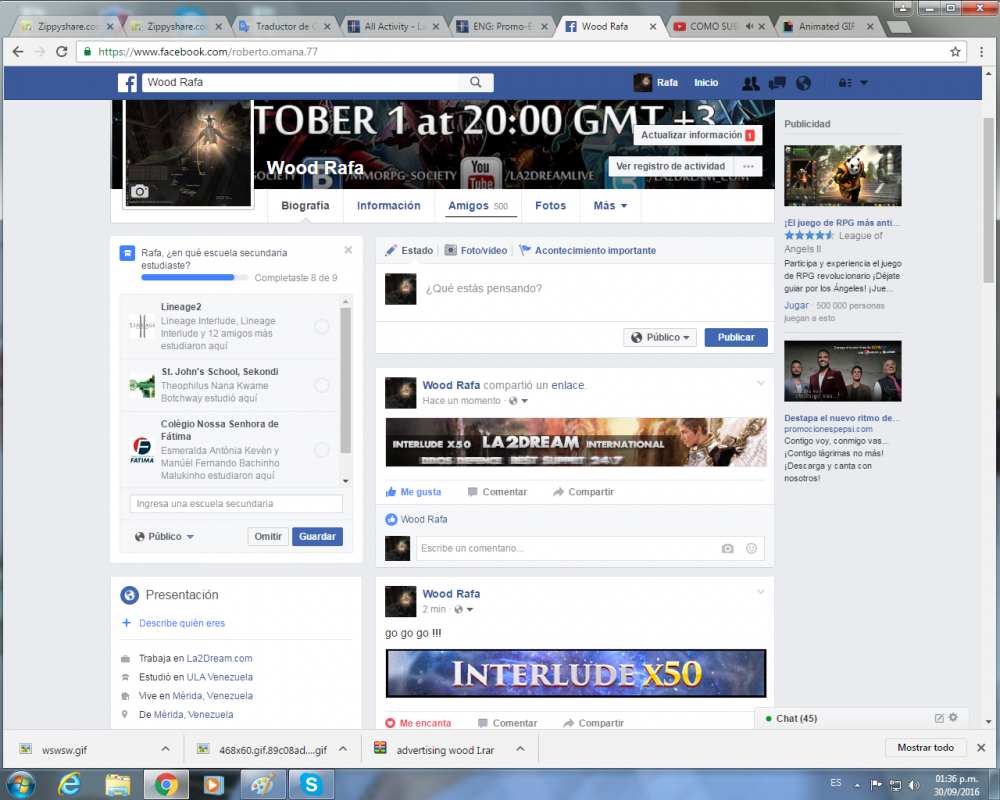Click the camera icon on profile picture
The width and height of the screenshot is (1000, 800).
140,192
